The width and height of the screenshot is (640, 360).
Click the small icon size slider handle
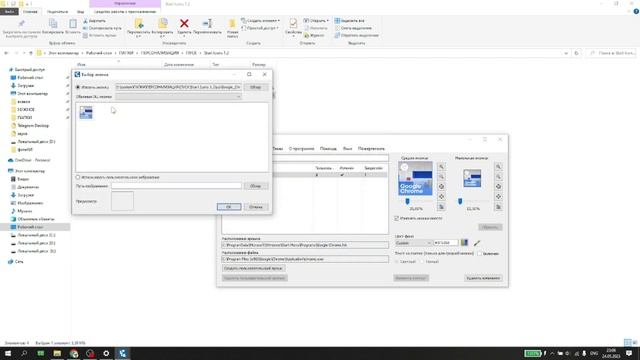pyautogui.click(x=460, y=201)
